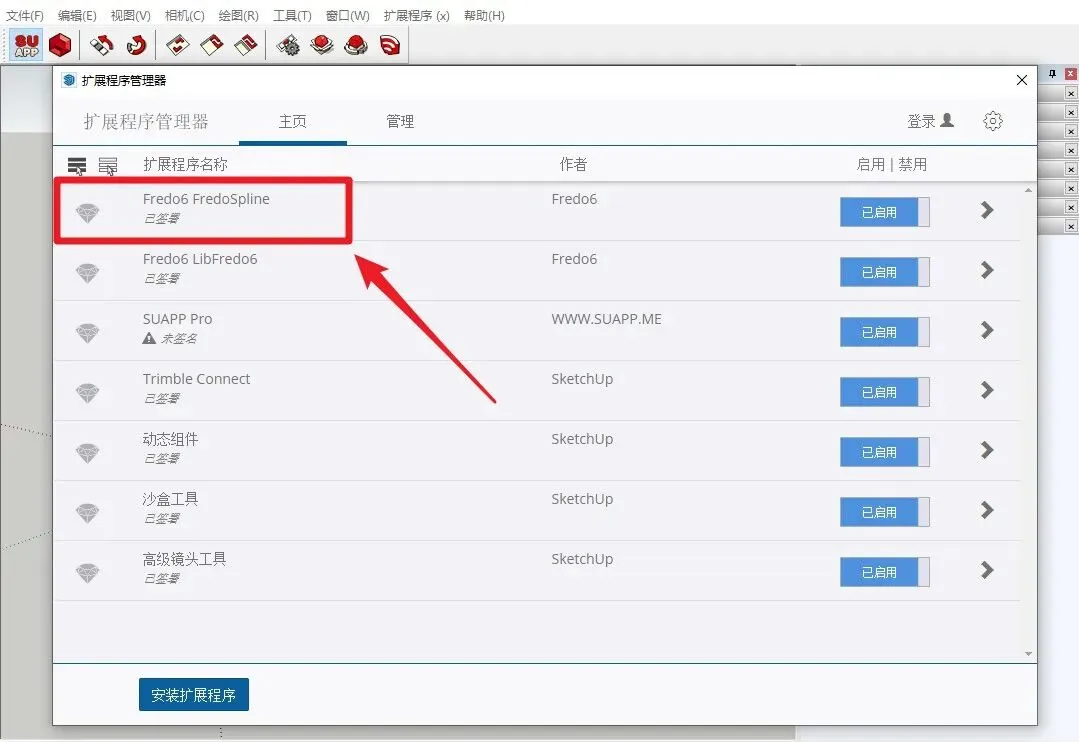Click the toolbar icon with right-curving red swirl arrow
Image resolution: width=1079 pixels, height=742 pixels.
pyautogui.click(x=137, y=45)
